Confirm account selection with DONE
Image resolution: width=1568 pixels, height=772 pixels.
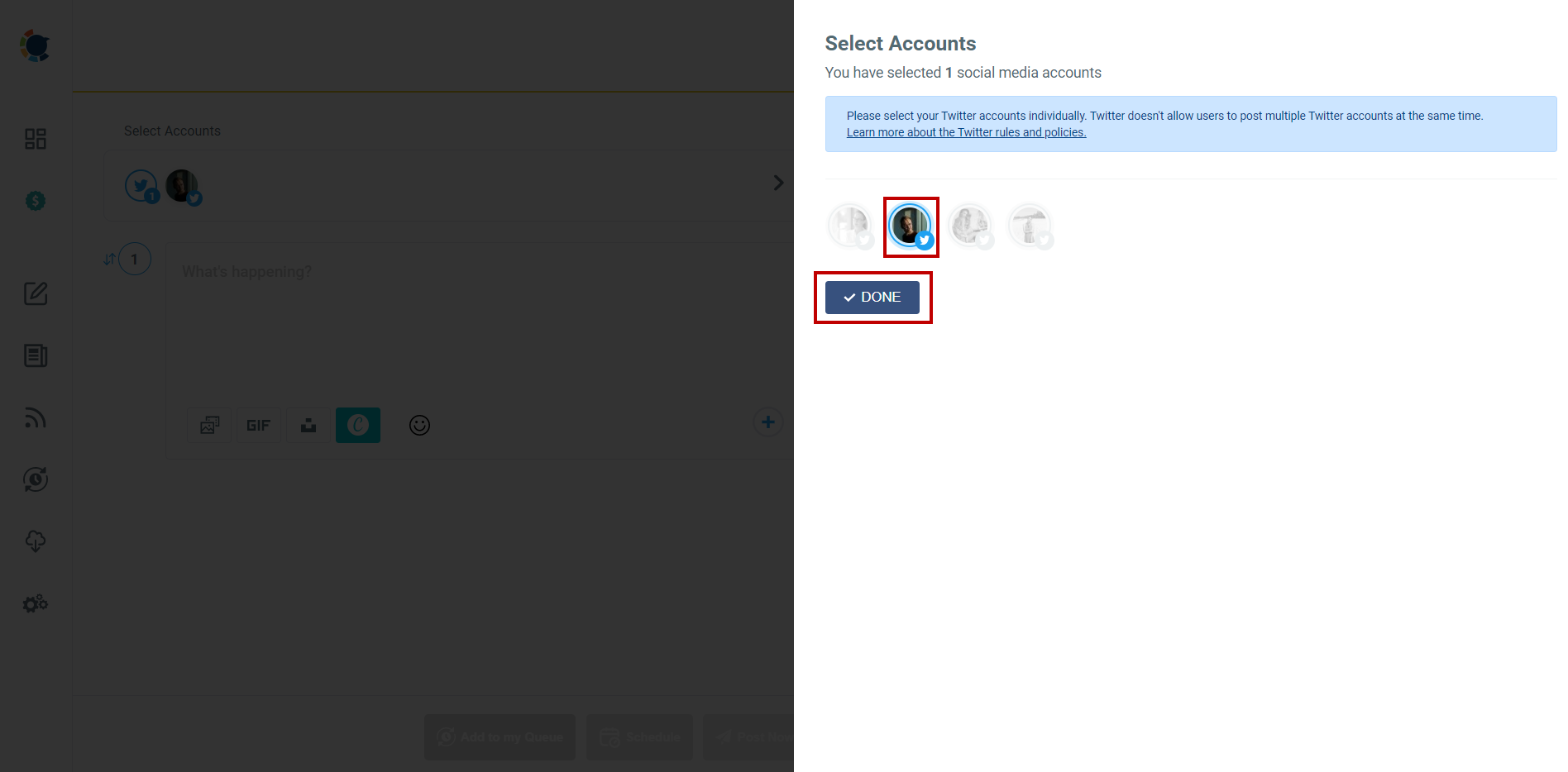point(872,297)
